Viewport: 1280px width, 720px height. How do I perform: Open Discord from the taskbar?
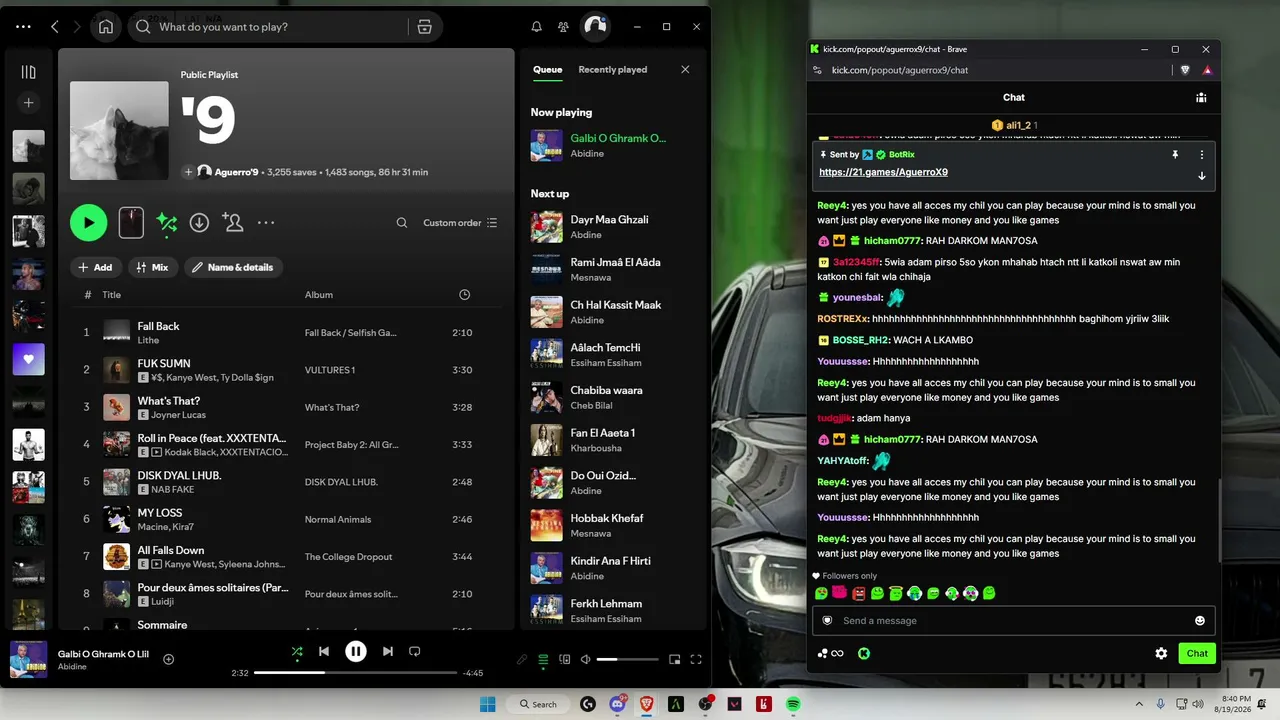point(618,704)
